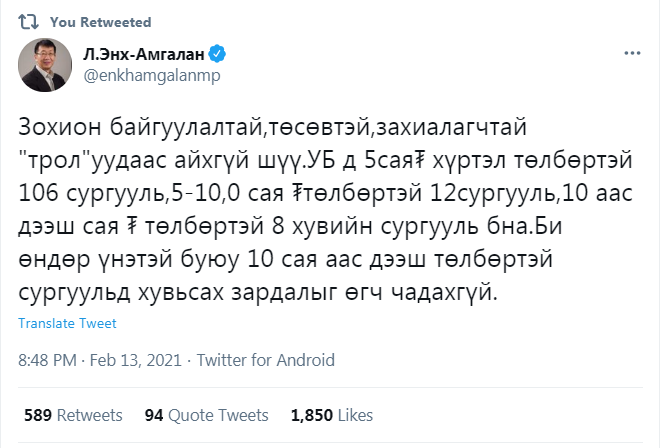
Task: Click the 589 retweet count number
Action: 38,415
